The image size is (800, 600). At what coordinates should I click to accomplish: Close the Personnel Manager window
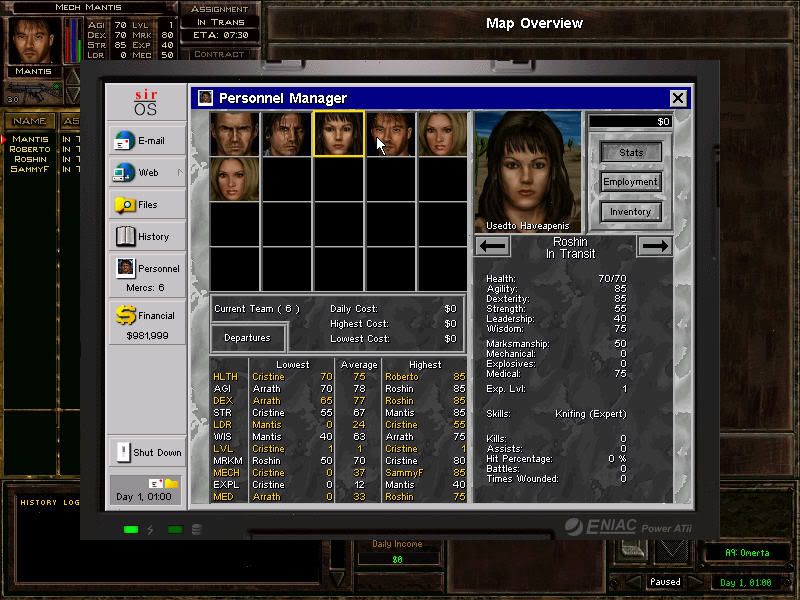coord(678,98)
